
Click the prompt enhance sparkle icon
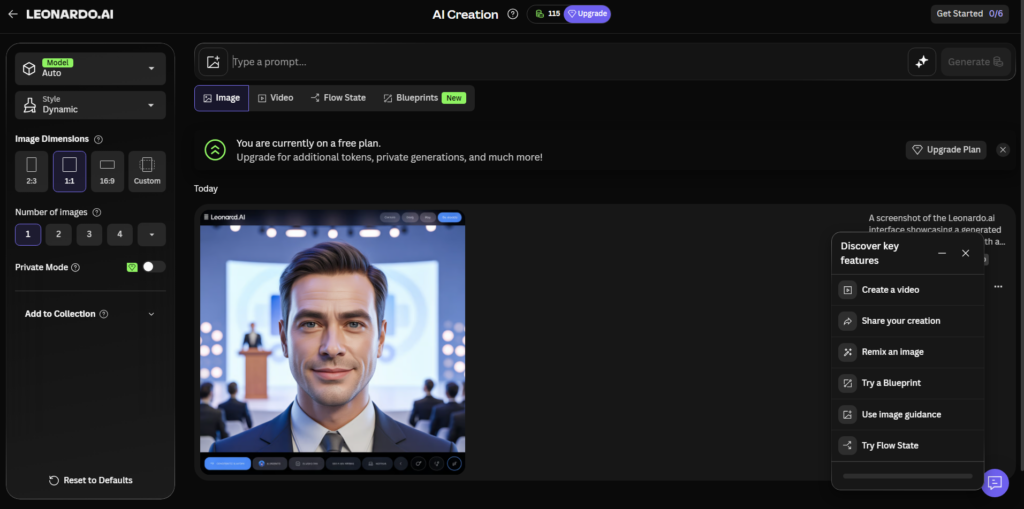pyautogui.click(x=921, y=62)
